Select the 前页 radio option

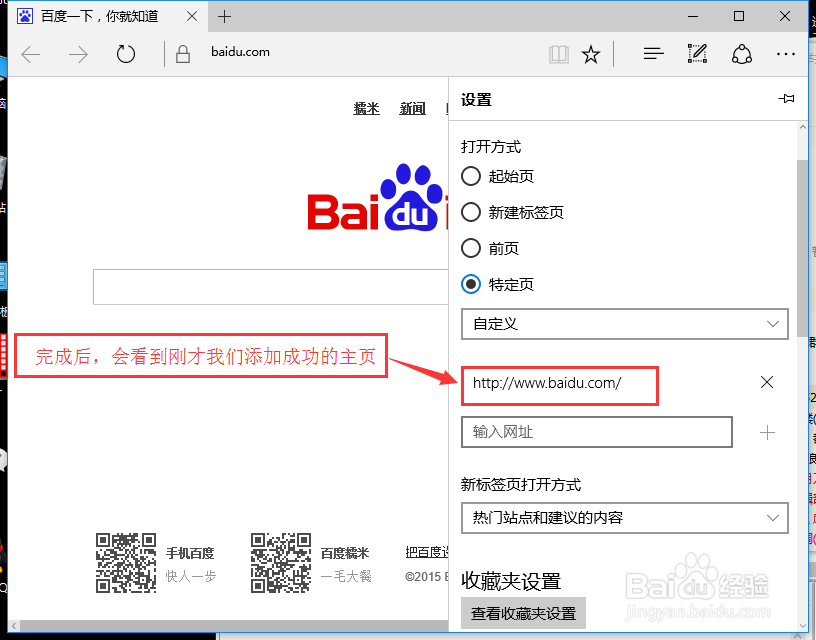tap(471, 248)
